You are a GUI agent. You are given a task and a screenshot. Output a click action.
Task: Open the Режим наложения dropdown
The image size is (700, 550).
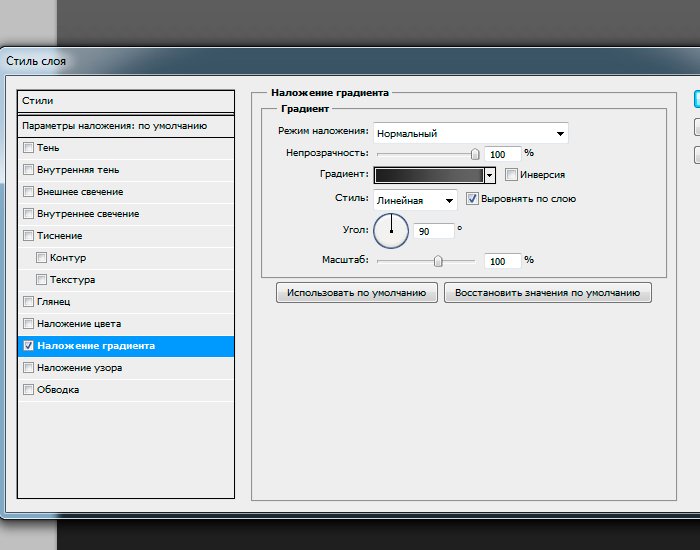pos(470,133)
